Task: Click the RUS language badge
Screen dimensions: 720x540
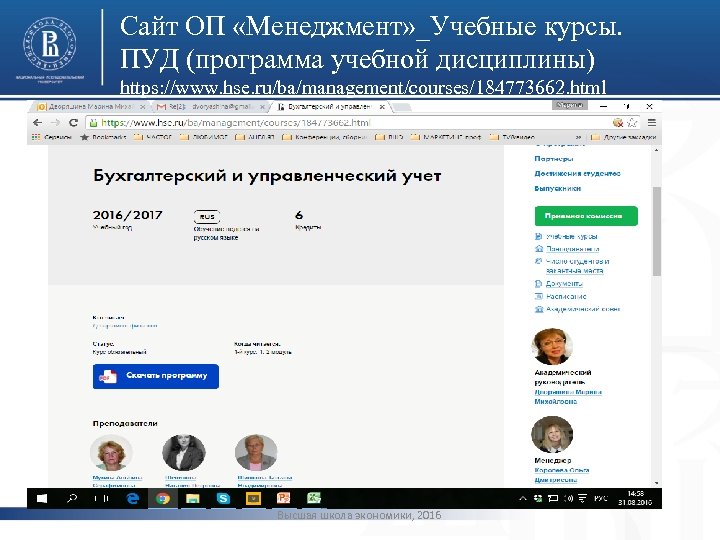Action: (207, 216)
